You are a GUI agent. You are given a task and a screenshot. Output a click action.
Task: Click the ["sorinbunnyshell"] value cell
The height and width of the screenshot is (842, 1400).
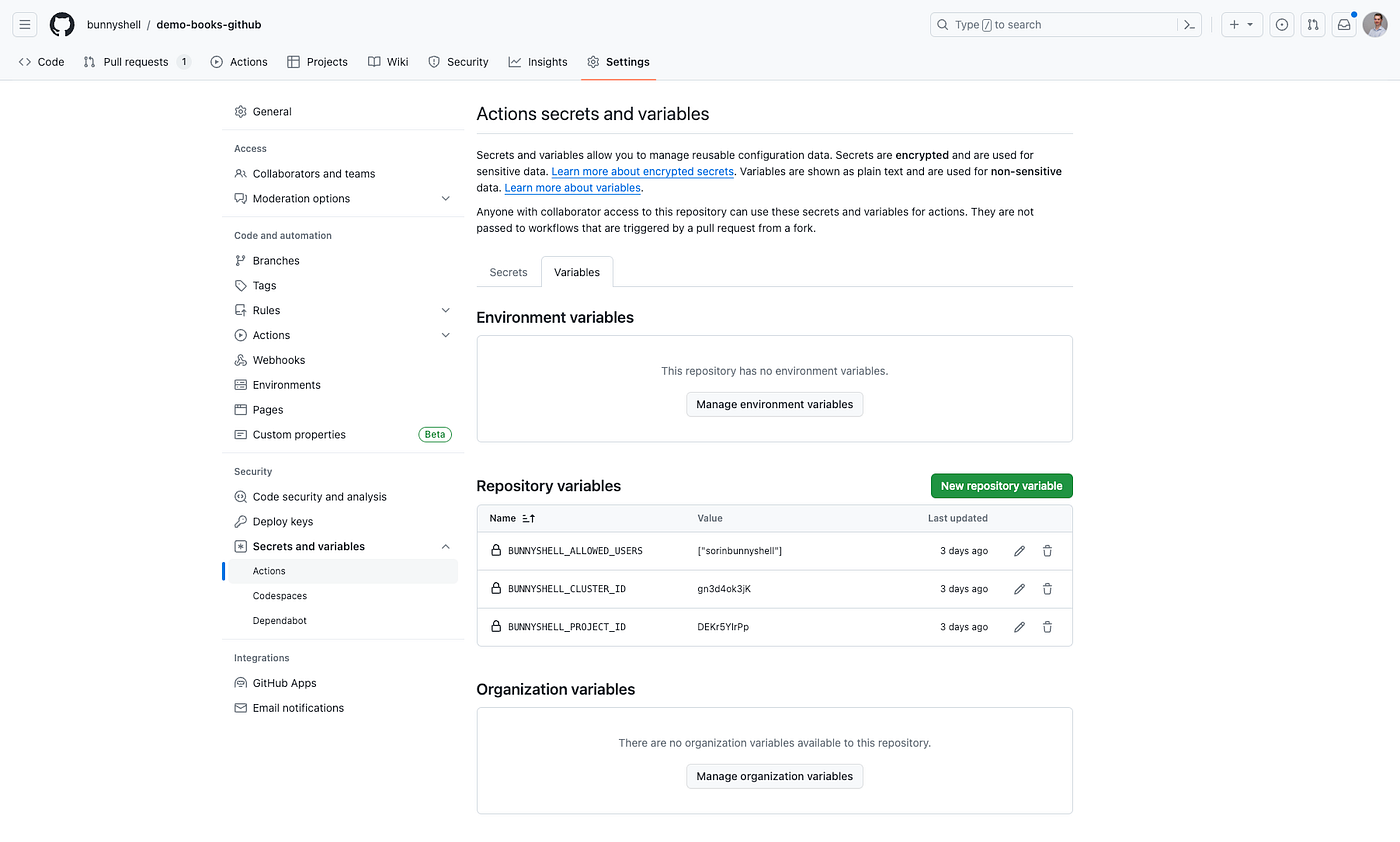pyautogui.click(x=740, y=551)
